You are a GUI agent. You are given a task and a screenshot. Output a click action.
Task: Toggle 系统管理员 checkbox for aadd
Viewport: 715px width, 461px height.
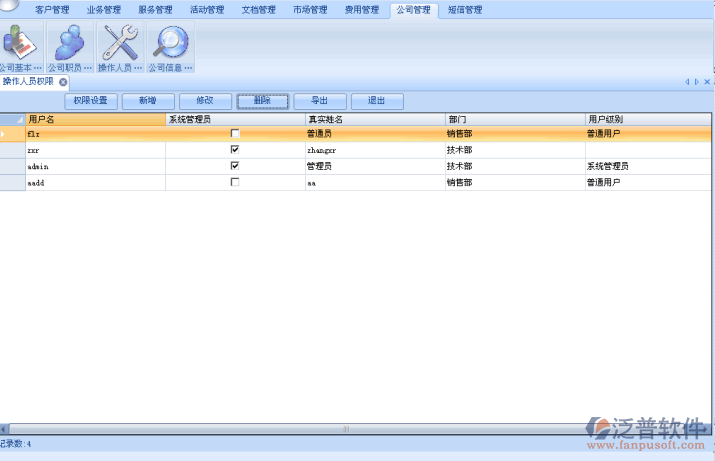[235, 182]
